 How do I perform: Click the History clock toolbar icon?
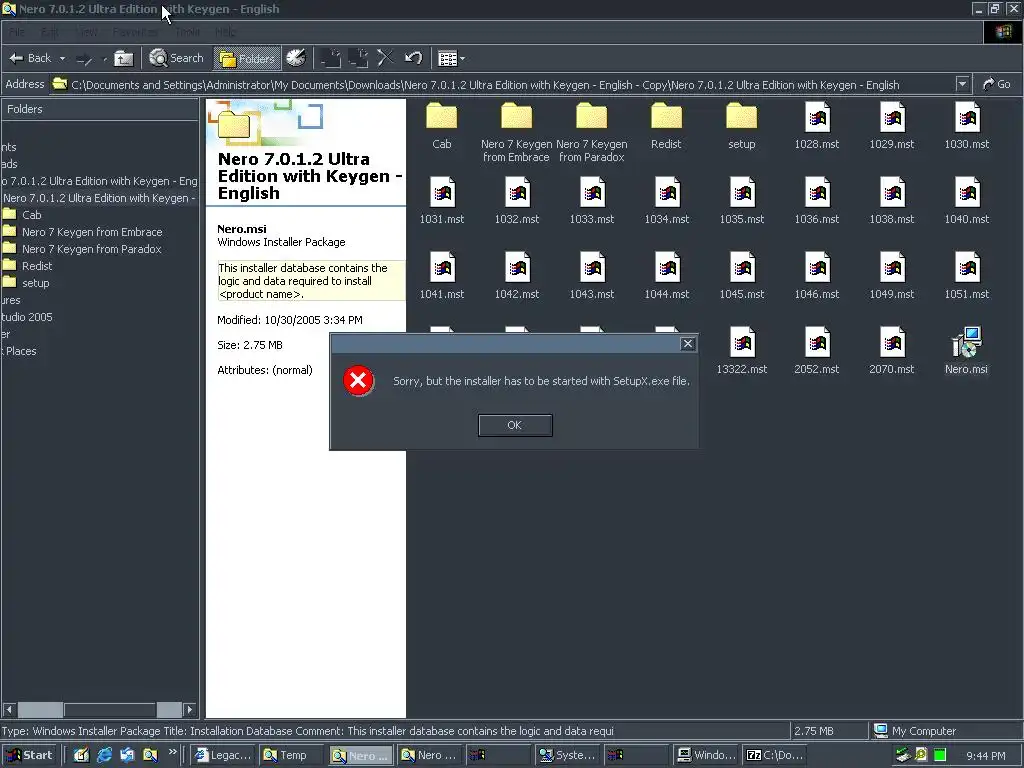(296, 58)
